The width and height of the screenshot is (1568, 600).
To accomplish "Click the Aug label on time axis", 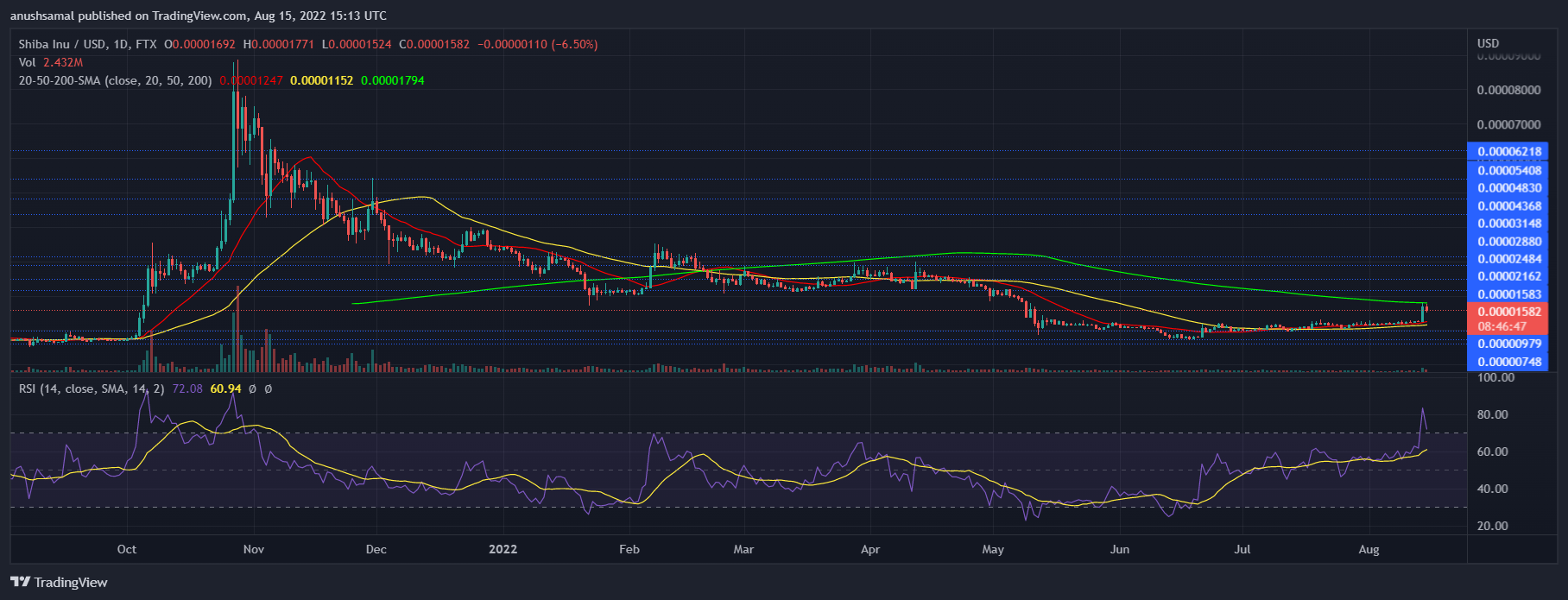I will coord(1369,549).
